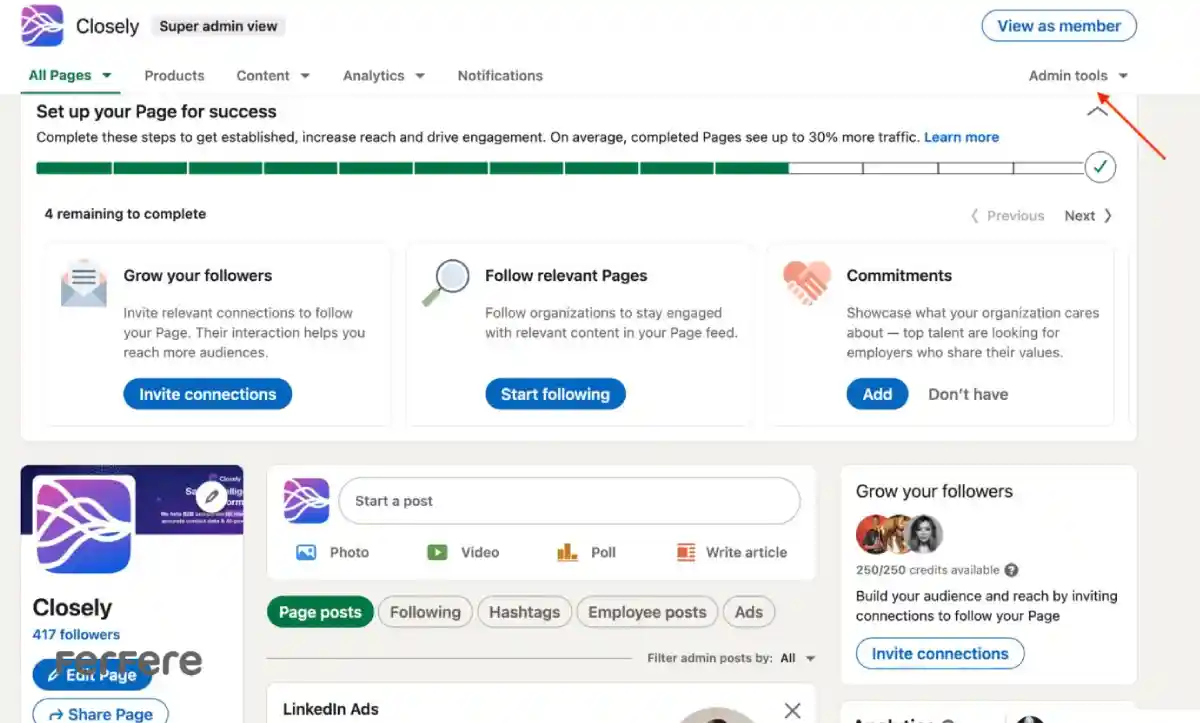Expand the Content menu
1200x723 pixels.
tap(273, 75)
